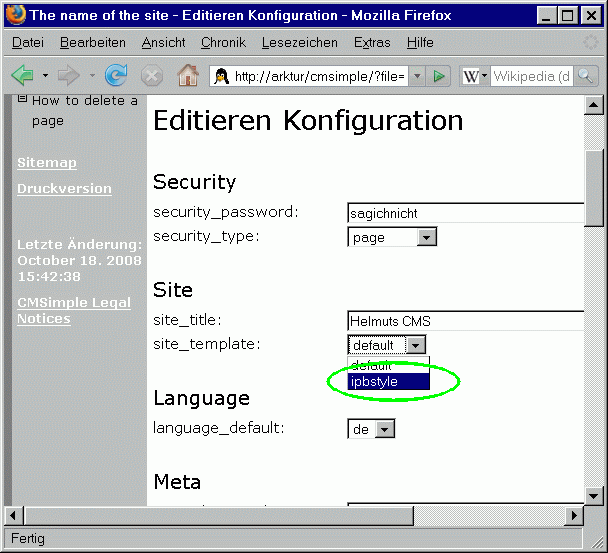
Task: Open the Sitemap link
Action: (x=47, y=163)
